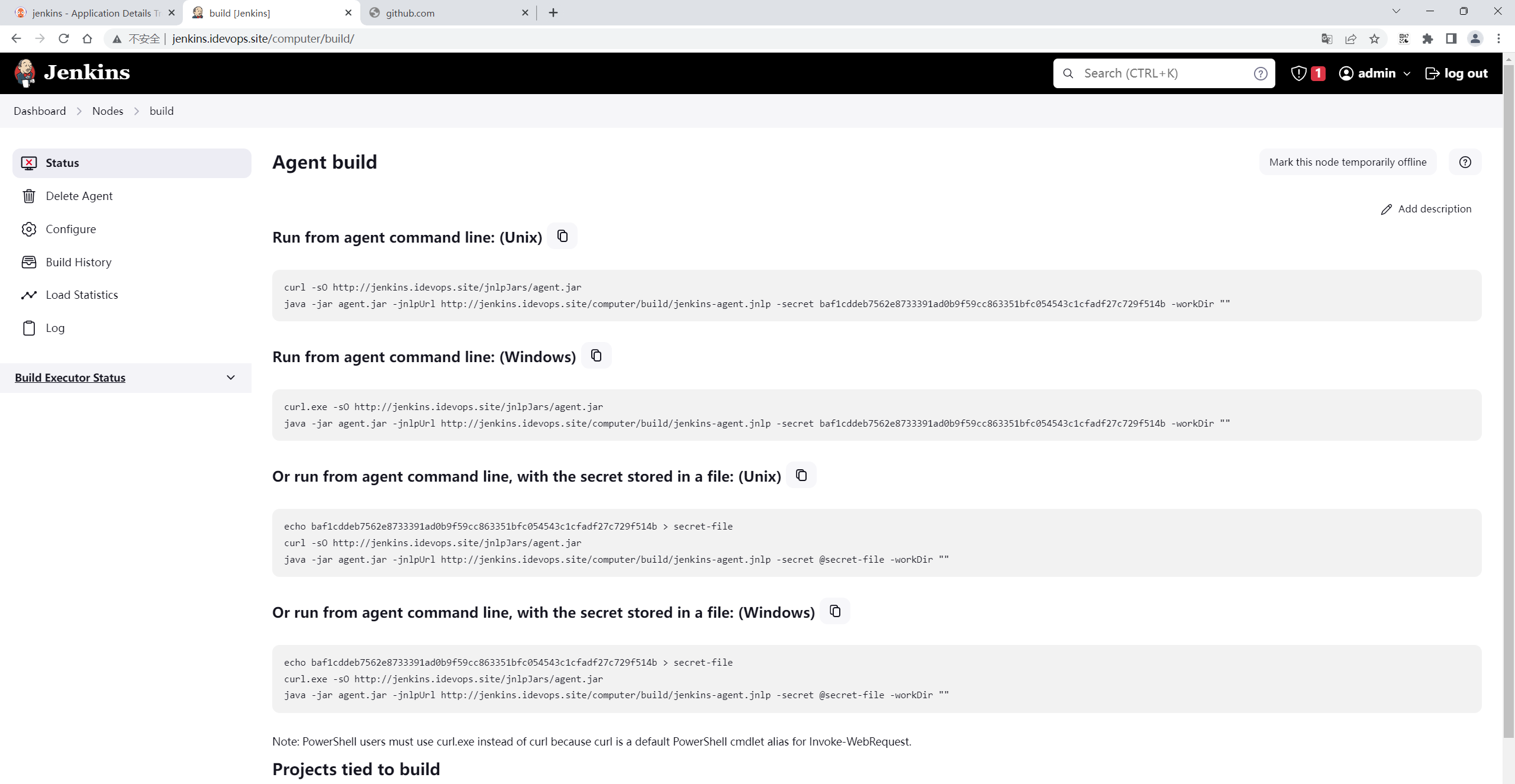
Task: Open the tab search chevron
Action: tap(1396, 11)
